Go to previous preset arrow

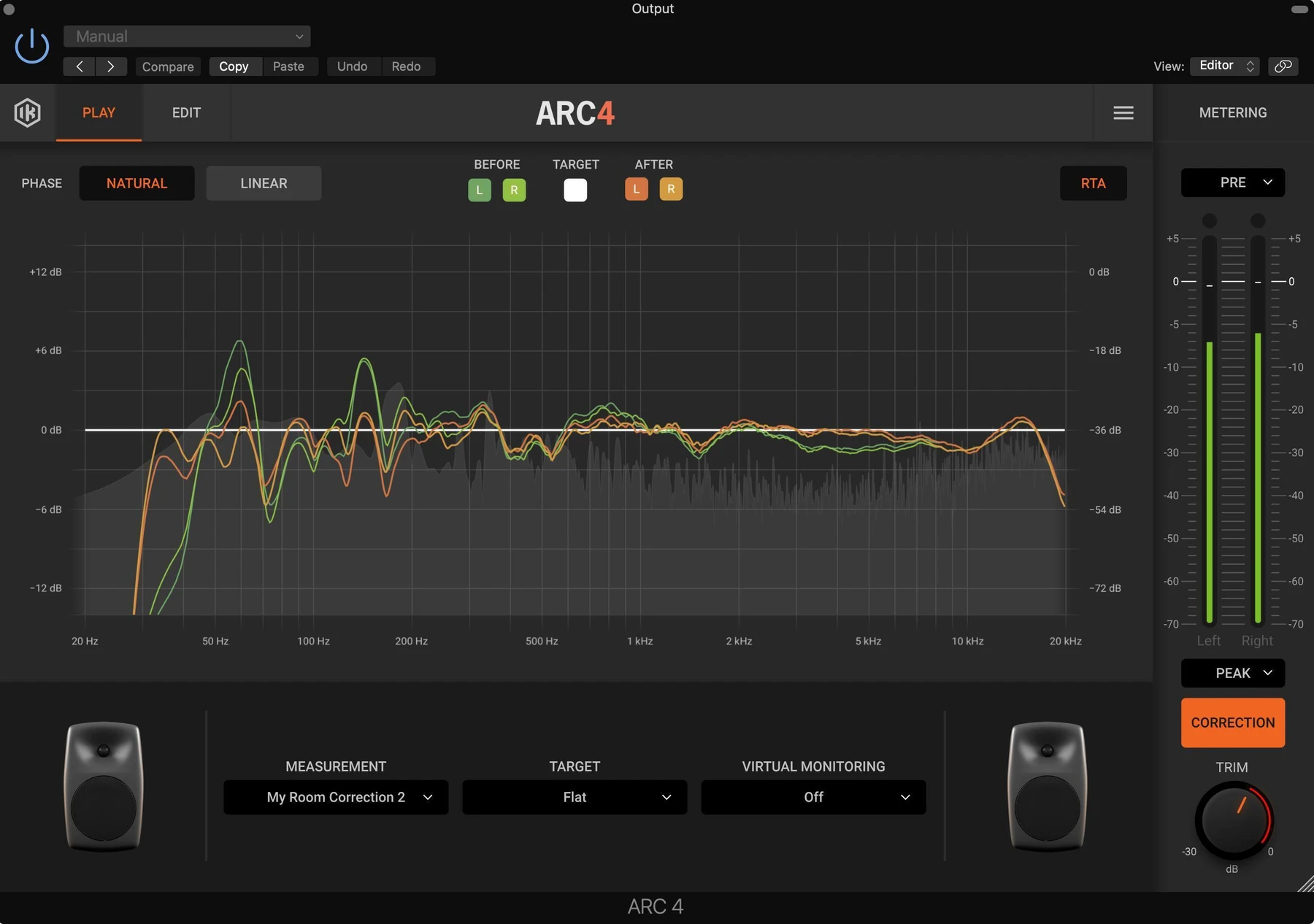pos(80,66)
